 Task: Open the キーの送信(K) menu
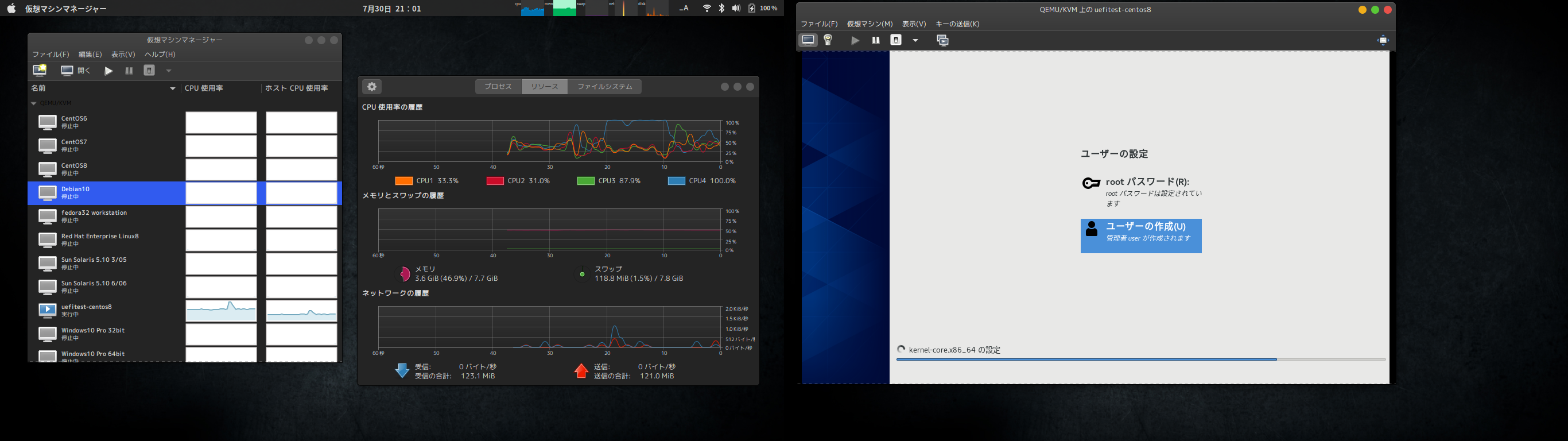(957, 24)
